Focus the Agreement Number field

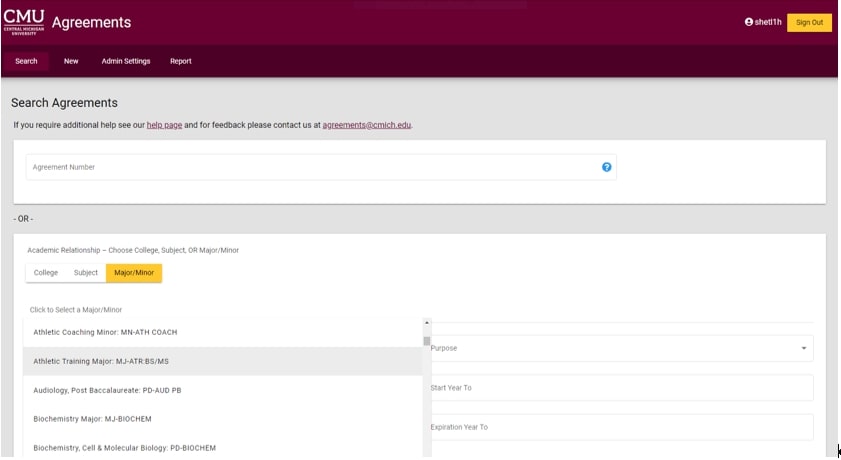(321, 167)
